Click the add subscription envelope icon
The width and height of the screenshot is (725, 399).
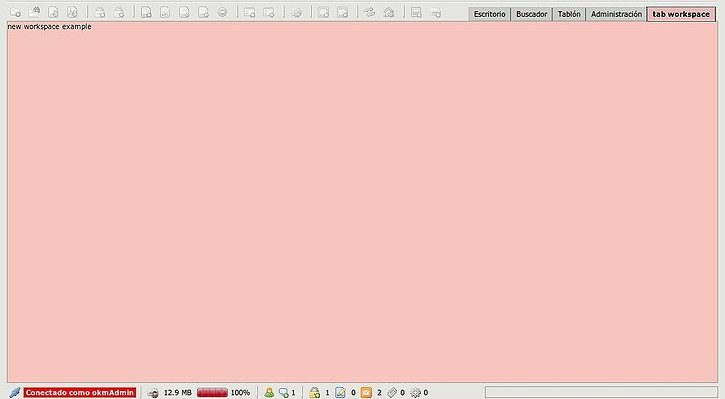coord(324,12)
